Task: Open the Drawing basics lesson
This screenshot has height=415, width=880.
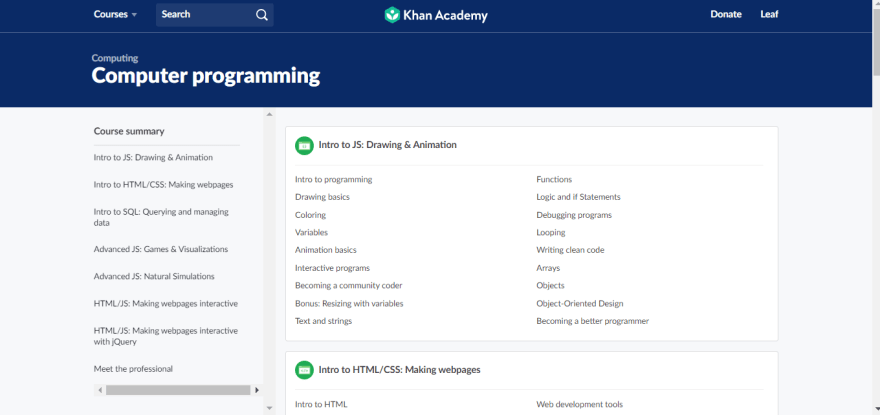Action: pyautogui.click(x=322, y=197)
